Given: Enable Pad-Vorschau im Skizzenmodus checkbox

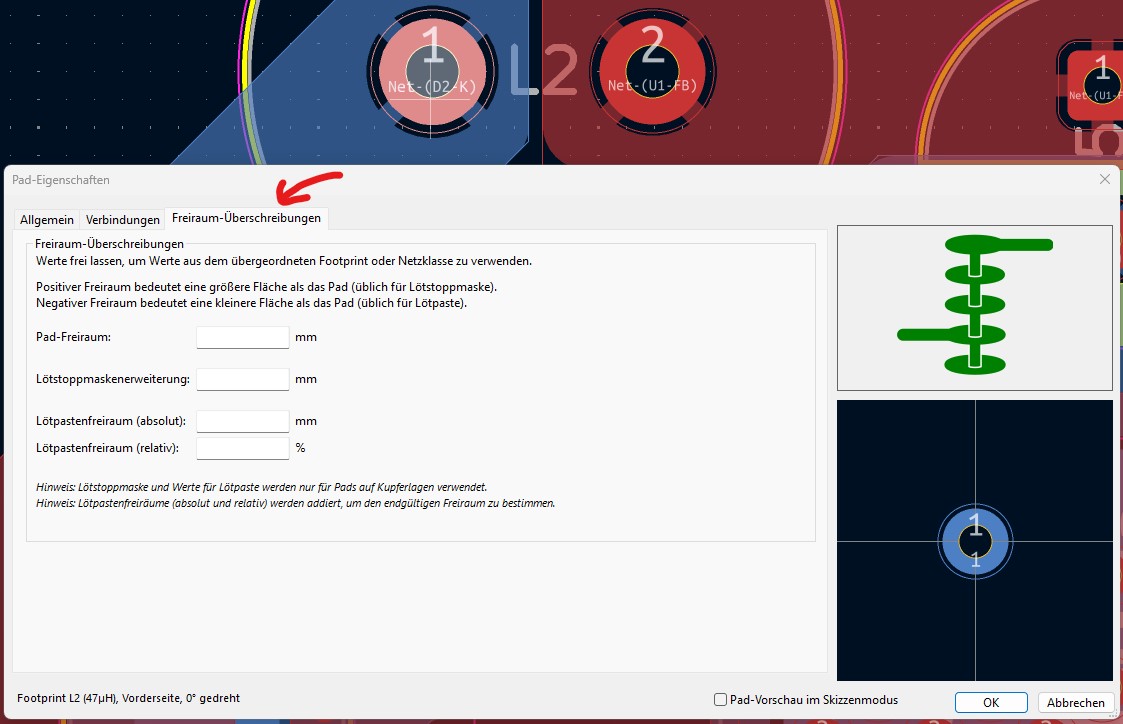Looking at the screenshot, I should (x=721, y=700).
